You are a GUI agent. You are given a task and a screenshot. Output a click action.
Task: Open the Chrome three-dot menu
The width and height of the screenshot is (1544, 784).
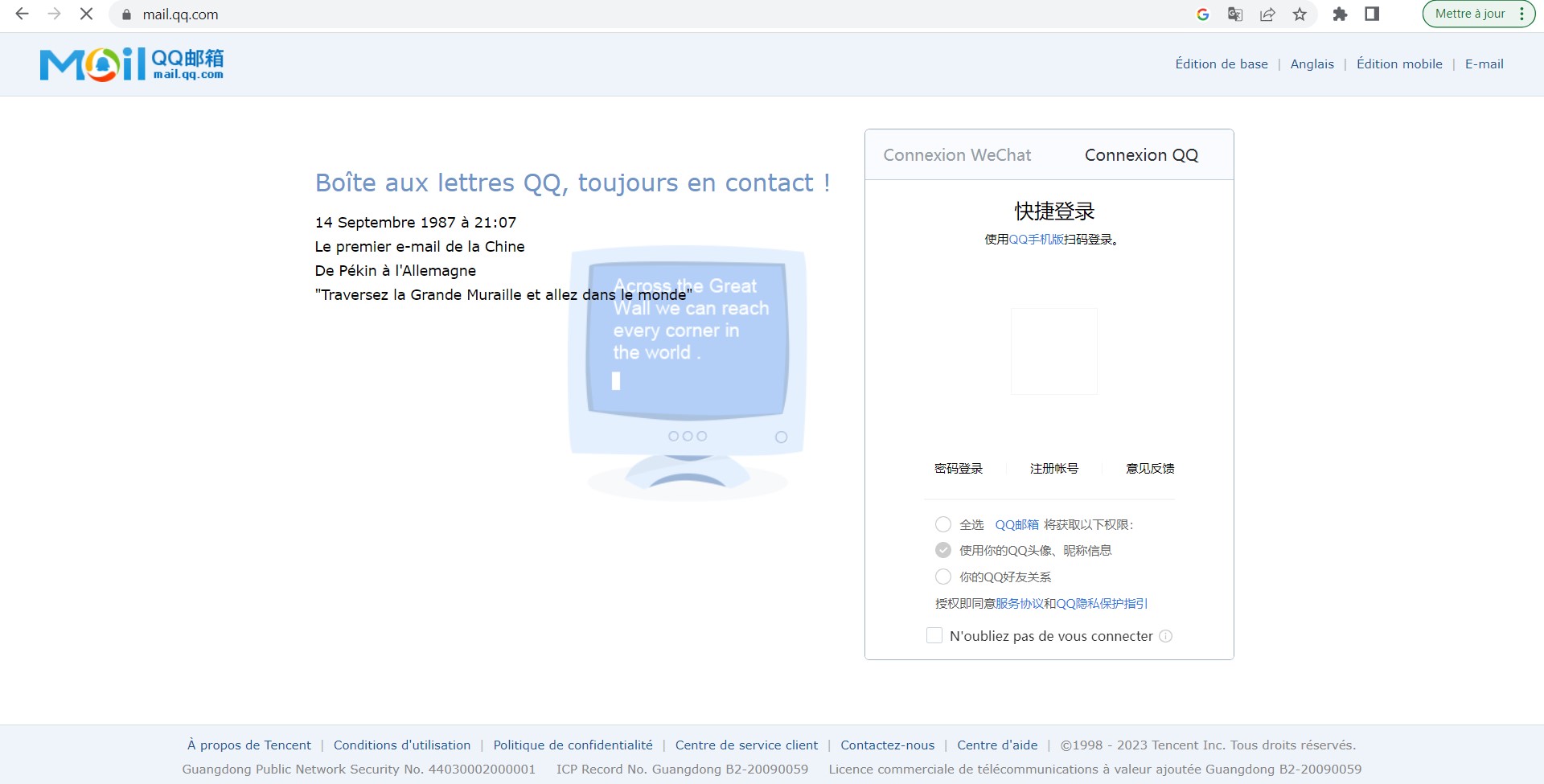click(x=1521, y=14)
